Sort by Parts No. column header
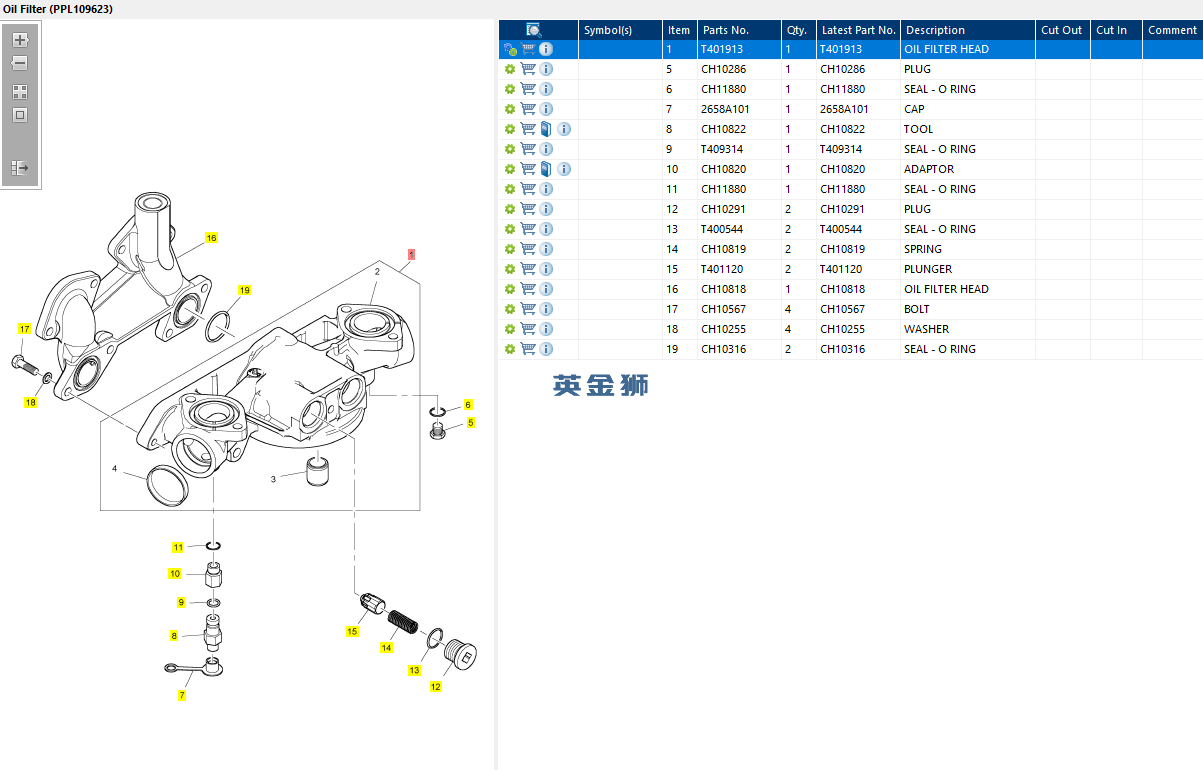Image resolution: width=1203 pixels, height=770 pixels. [x=725, y=30]
